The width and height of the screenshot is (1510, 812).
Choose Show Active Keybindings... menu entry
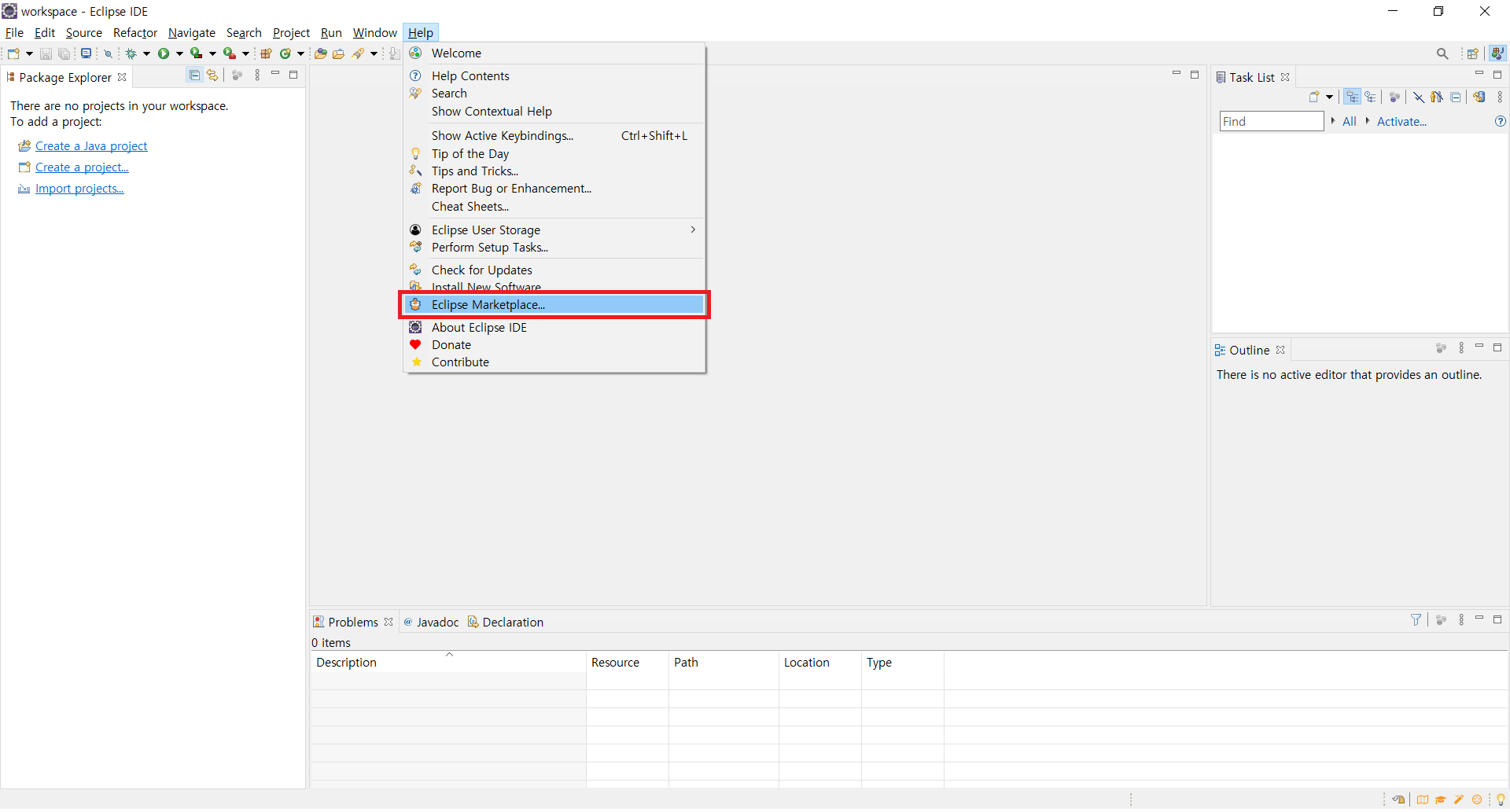tap(554, 136)
